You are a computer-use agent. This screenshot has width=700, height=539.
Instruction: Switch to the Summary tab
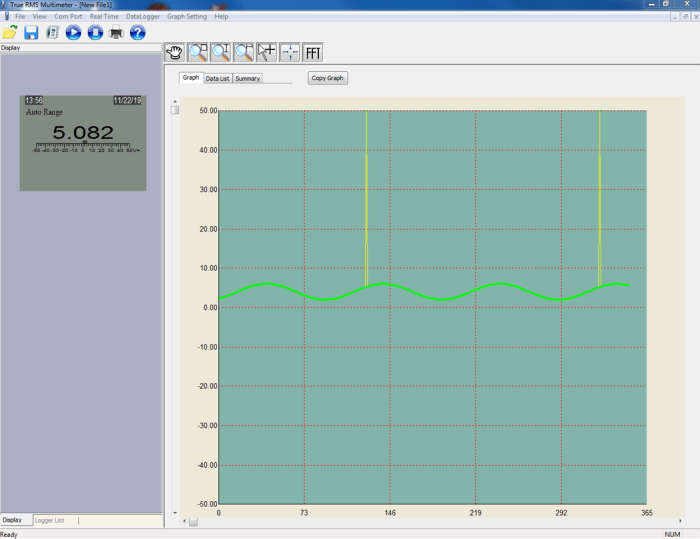(x=247, y=79)
